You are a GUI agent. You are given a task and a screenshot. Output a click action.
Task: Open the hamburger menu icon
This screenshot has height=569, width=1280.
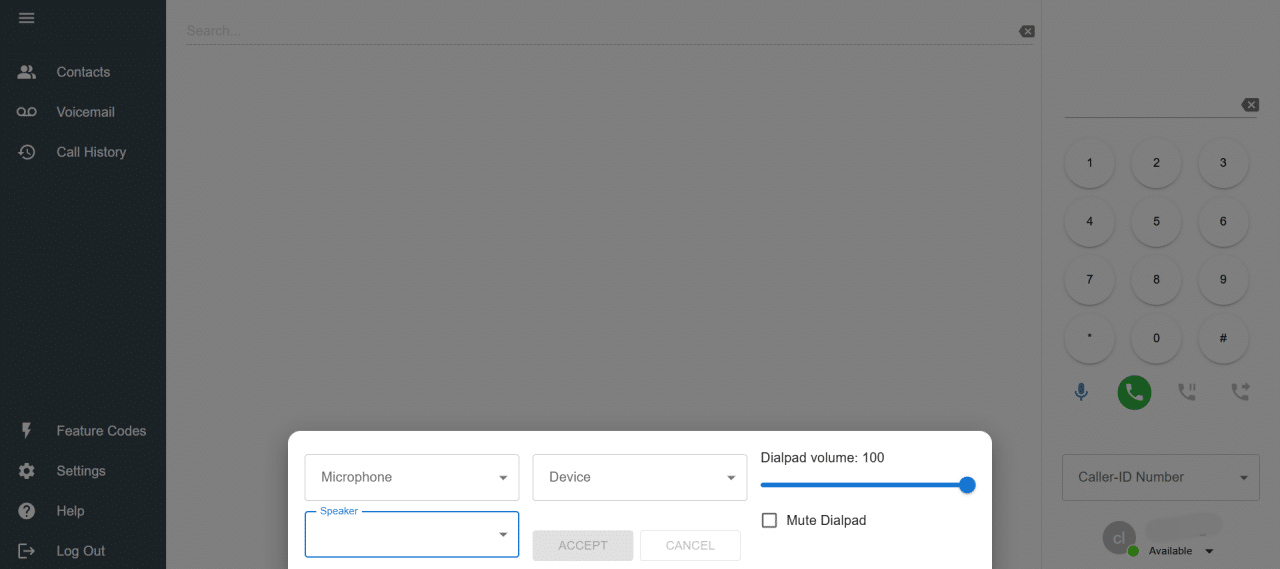26,18
